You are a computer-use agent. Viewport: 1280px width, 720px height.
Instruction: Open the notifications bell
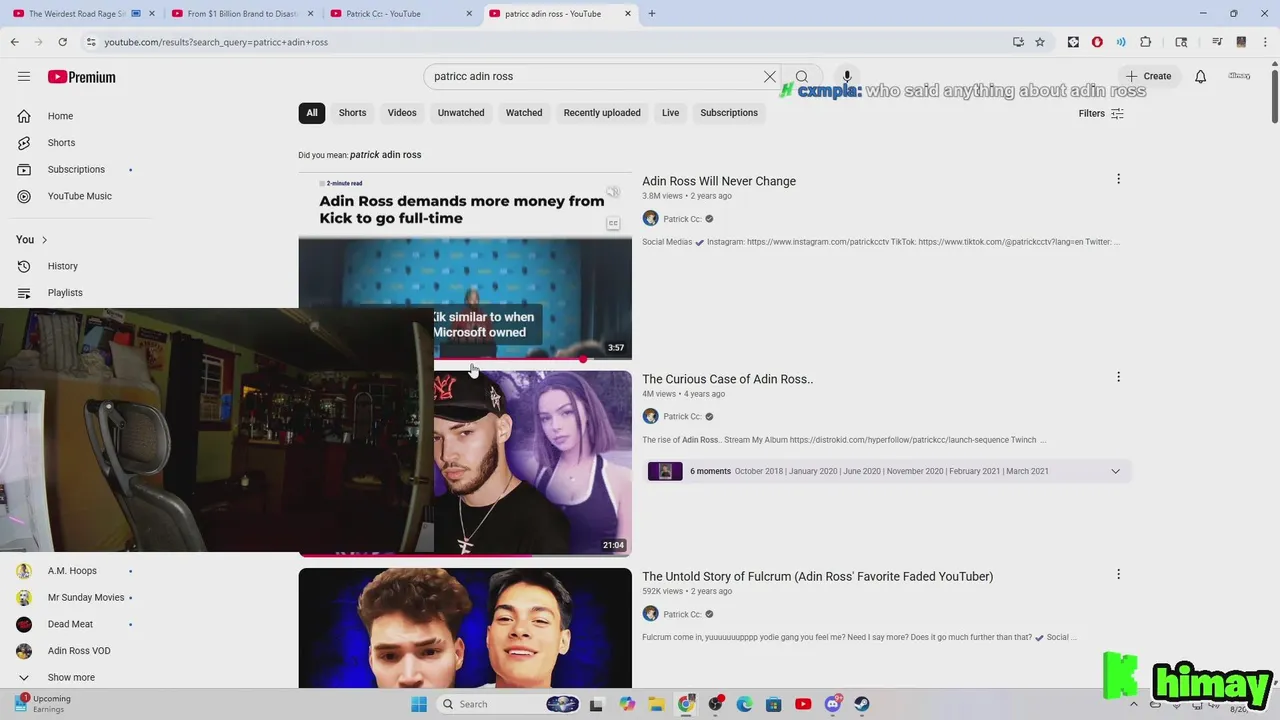[x=1200, y=76]
